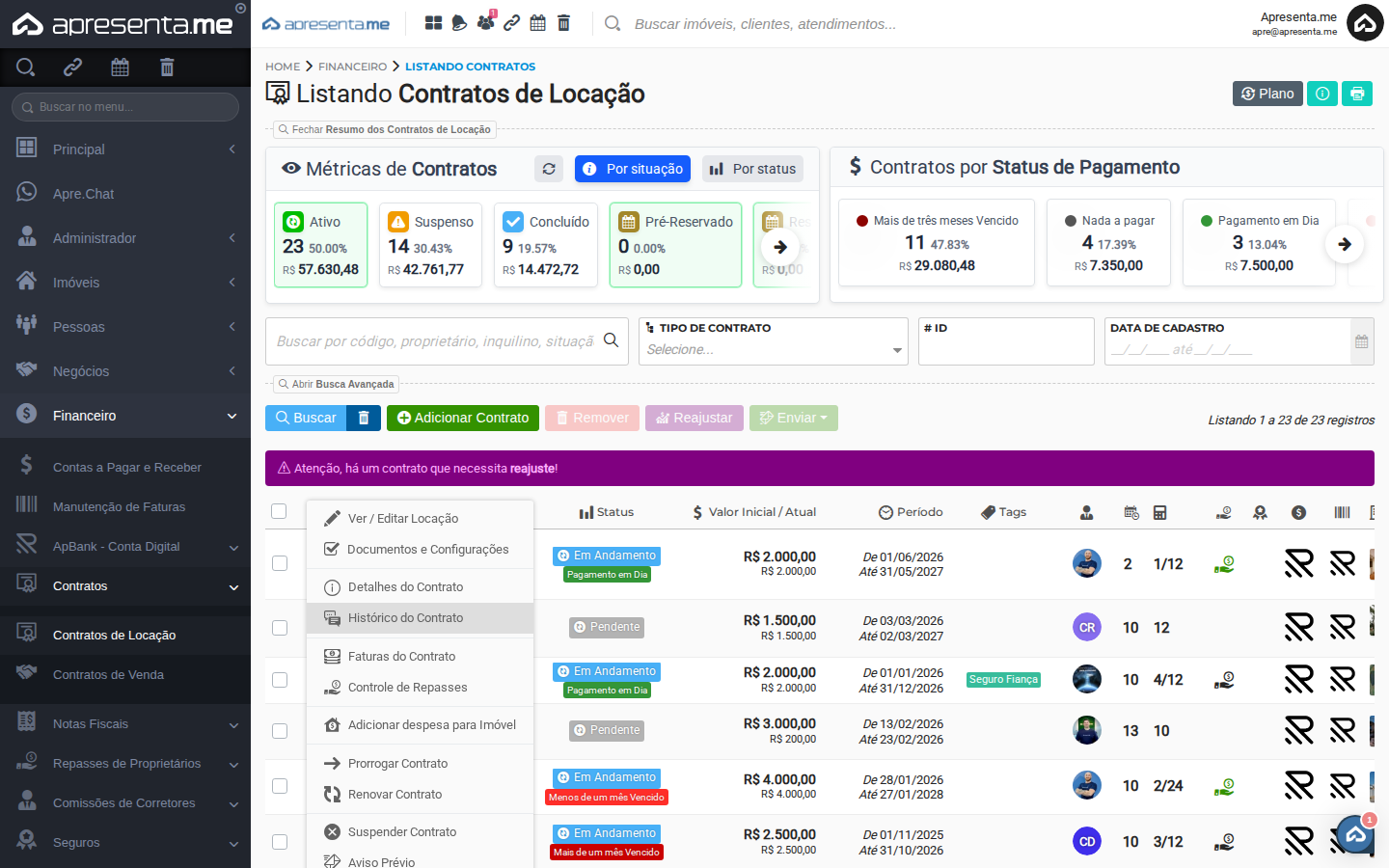Image resolution: width=1389 pixels, height=868 pixels.
Task: Toggle the select-all checkbox in the table header
Action: pyautogui.click(x=279, y=511)
